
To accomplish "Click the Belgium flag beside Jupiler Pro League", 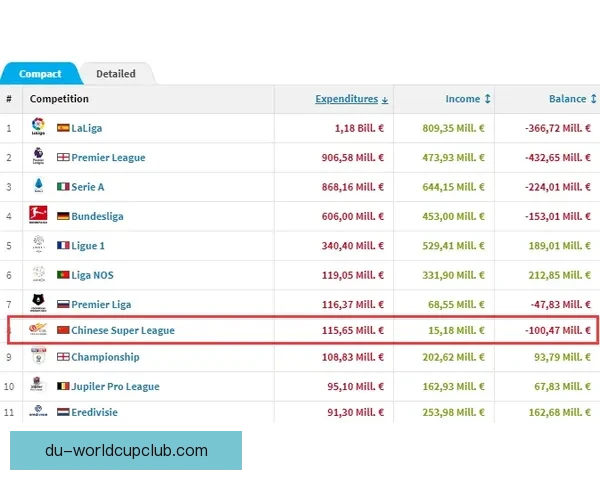I will click(x=63, y=386).
